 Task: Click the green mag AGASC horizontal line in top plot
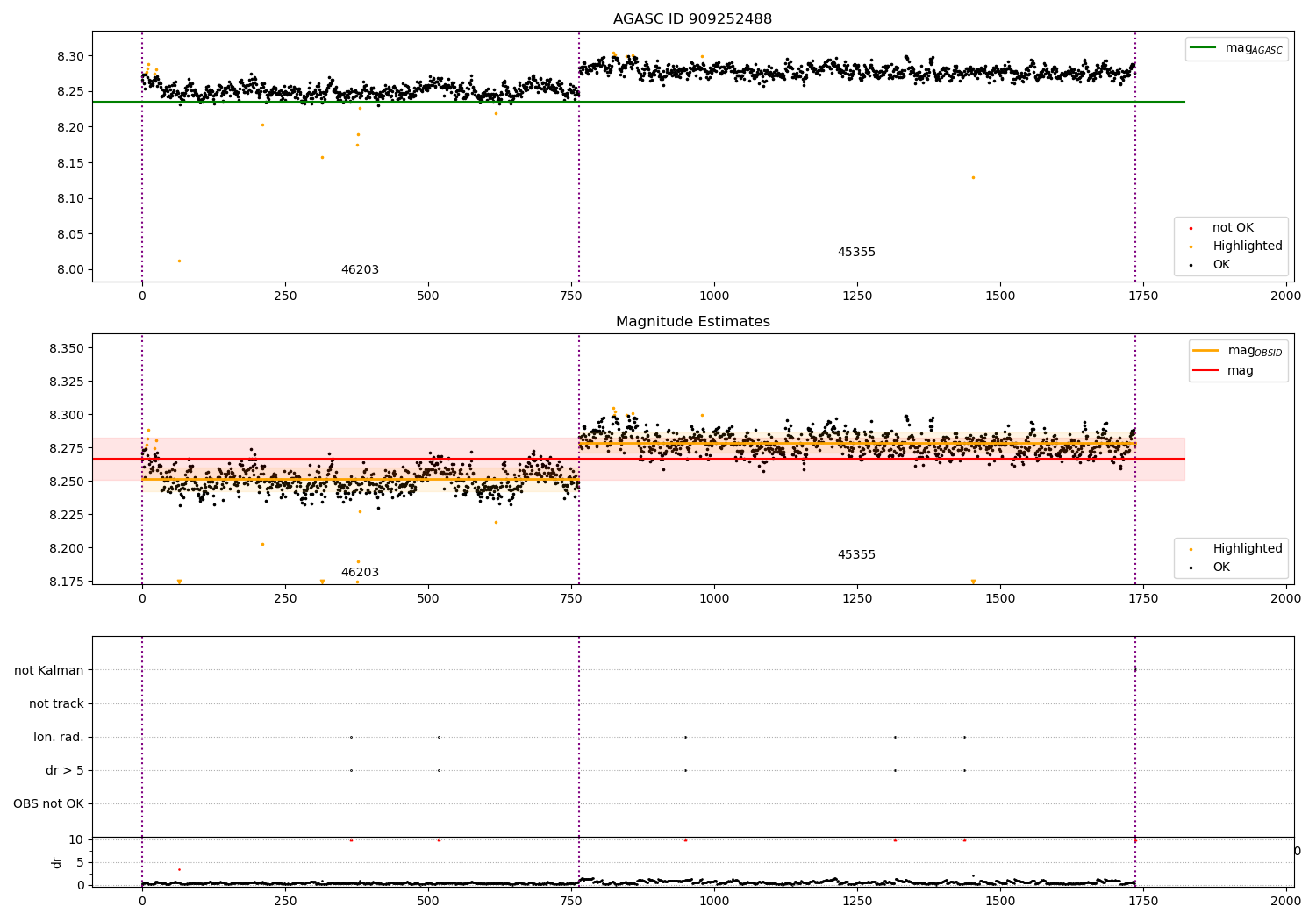click(x=639, y=102)
